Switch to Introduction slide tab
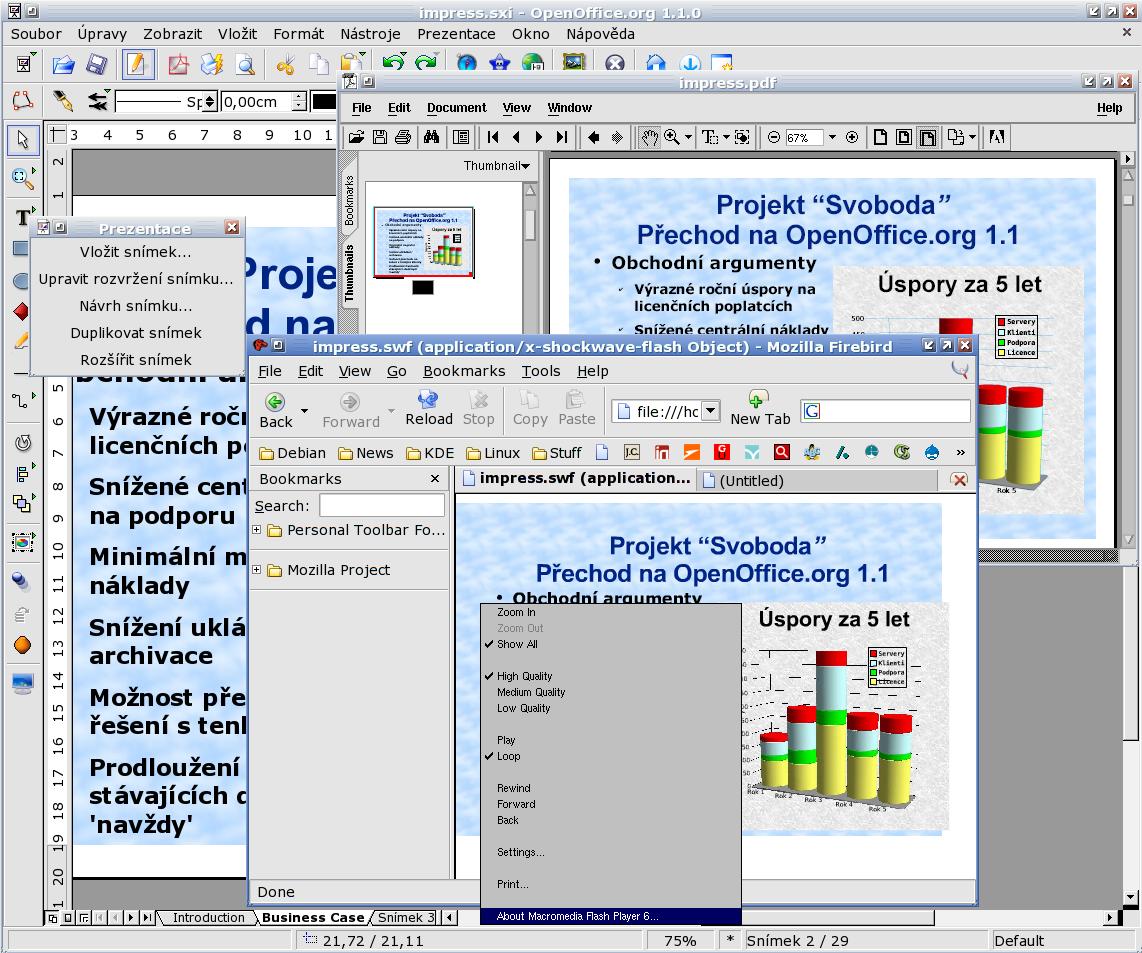Screen dimensions: 1142x953 coord(208,917)
